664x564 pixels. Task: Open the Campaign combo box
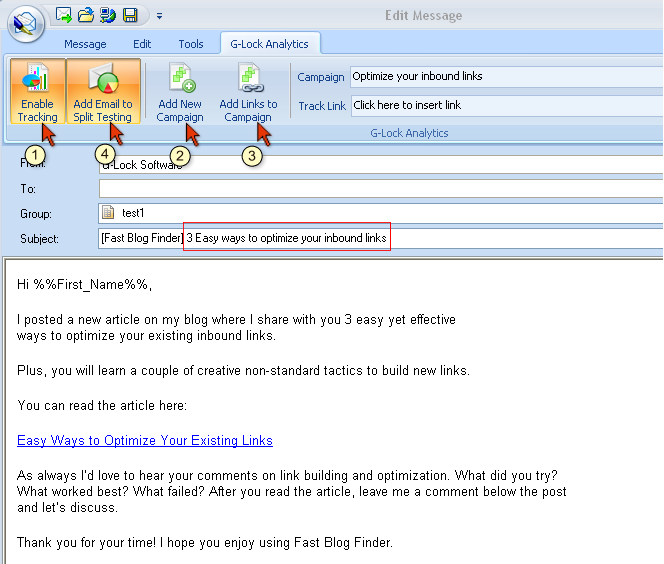tap(507, 77)
